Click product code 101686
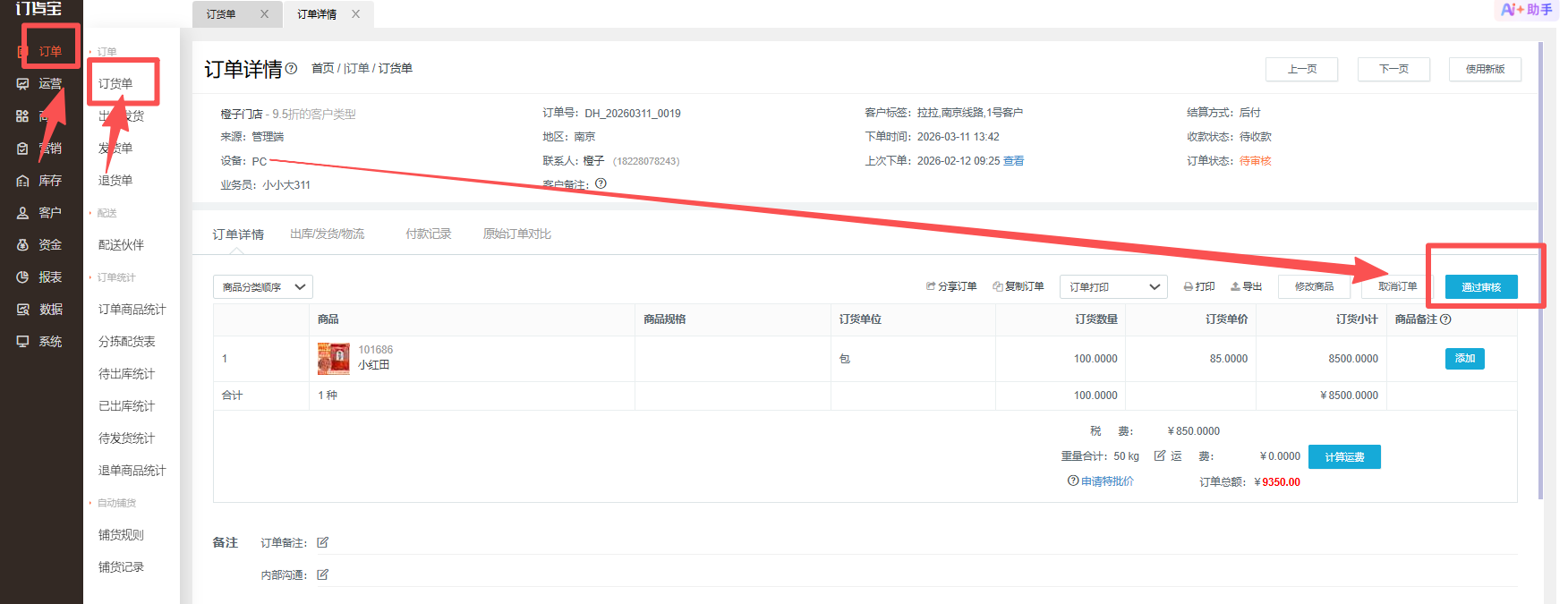Screen dimensions: 1568x604 pyautogui.click(x=376, y=350)
